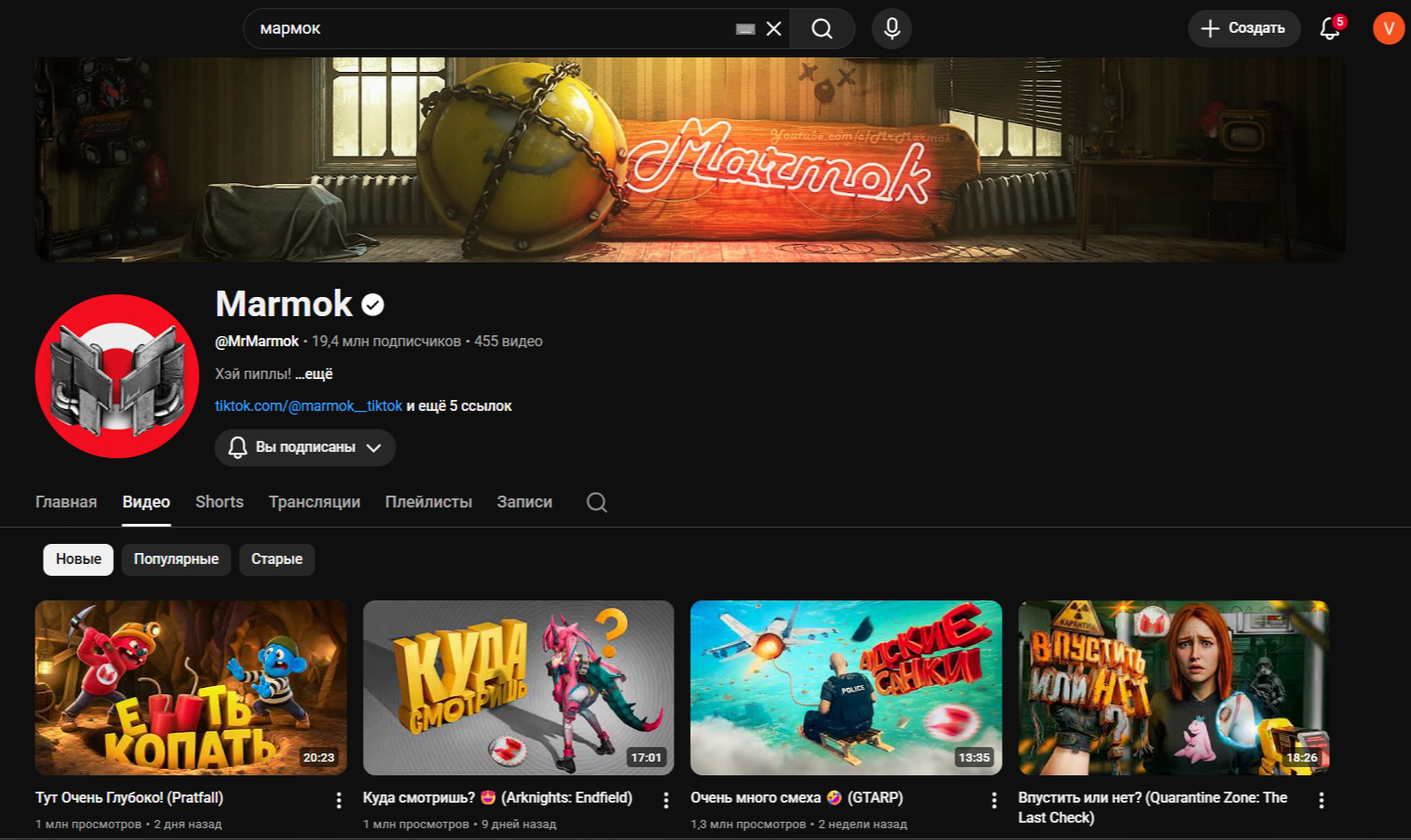The image size is (1411, 840).
Task: Click the title Тут Очень Глубоко! (Pratfall)
Action: pyautogui.click(x=129, y=798)
